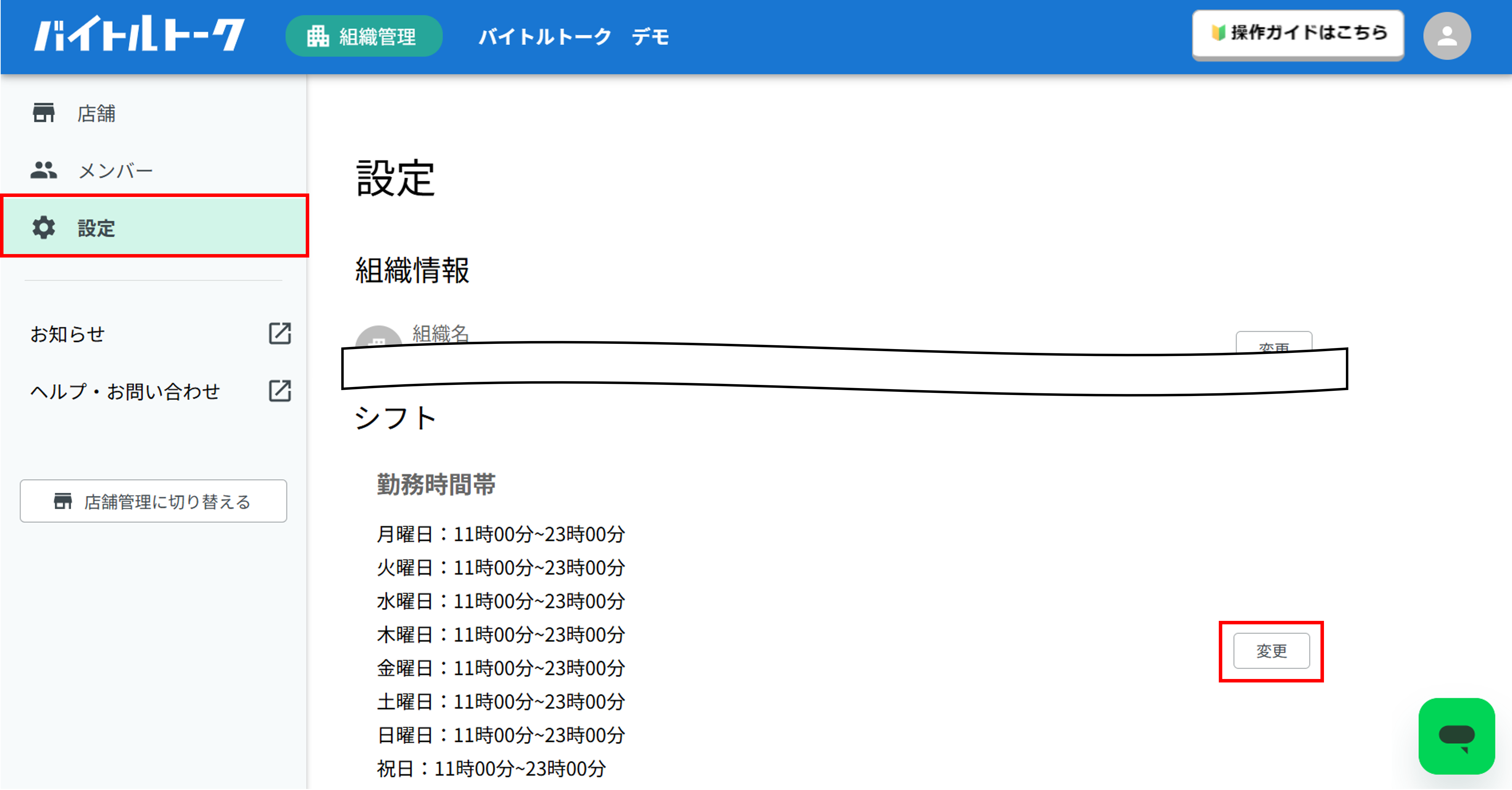Open the user profile avatar menu
Screen dimensions: 1512x790
click(x=1447, y=36)
